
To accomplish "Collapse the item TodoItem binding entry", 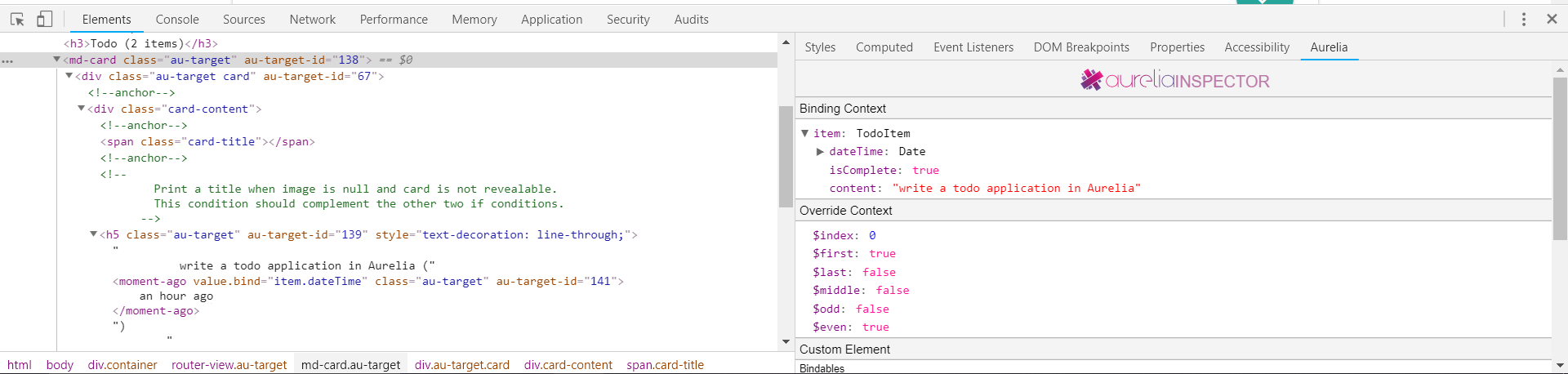I will [804, 133].
